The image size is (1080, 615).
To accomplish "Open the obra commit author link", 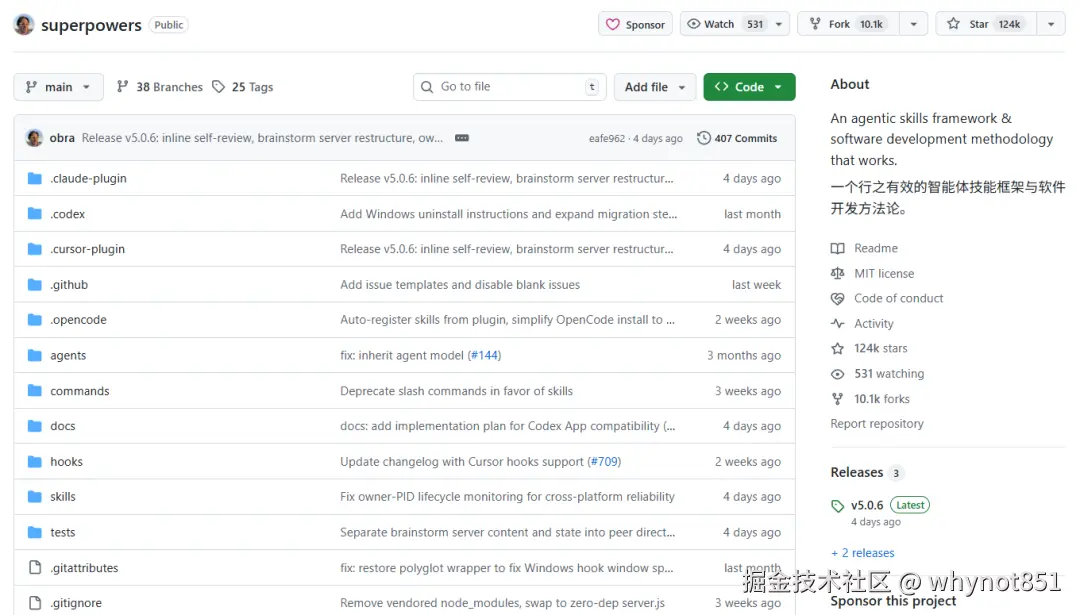I will [x=62, y=138].
